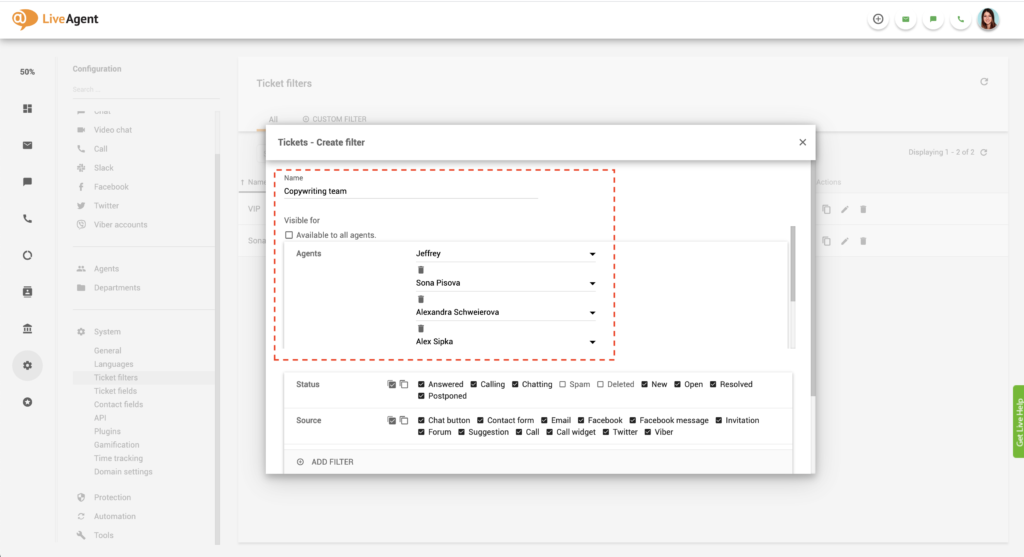Click the filter Name input field
1024x557 pixels.
[x=410, y=191]
